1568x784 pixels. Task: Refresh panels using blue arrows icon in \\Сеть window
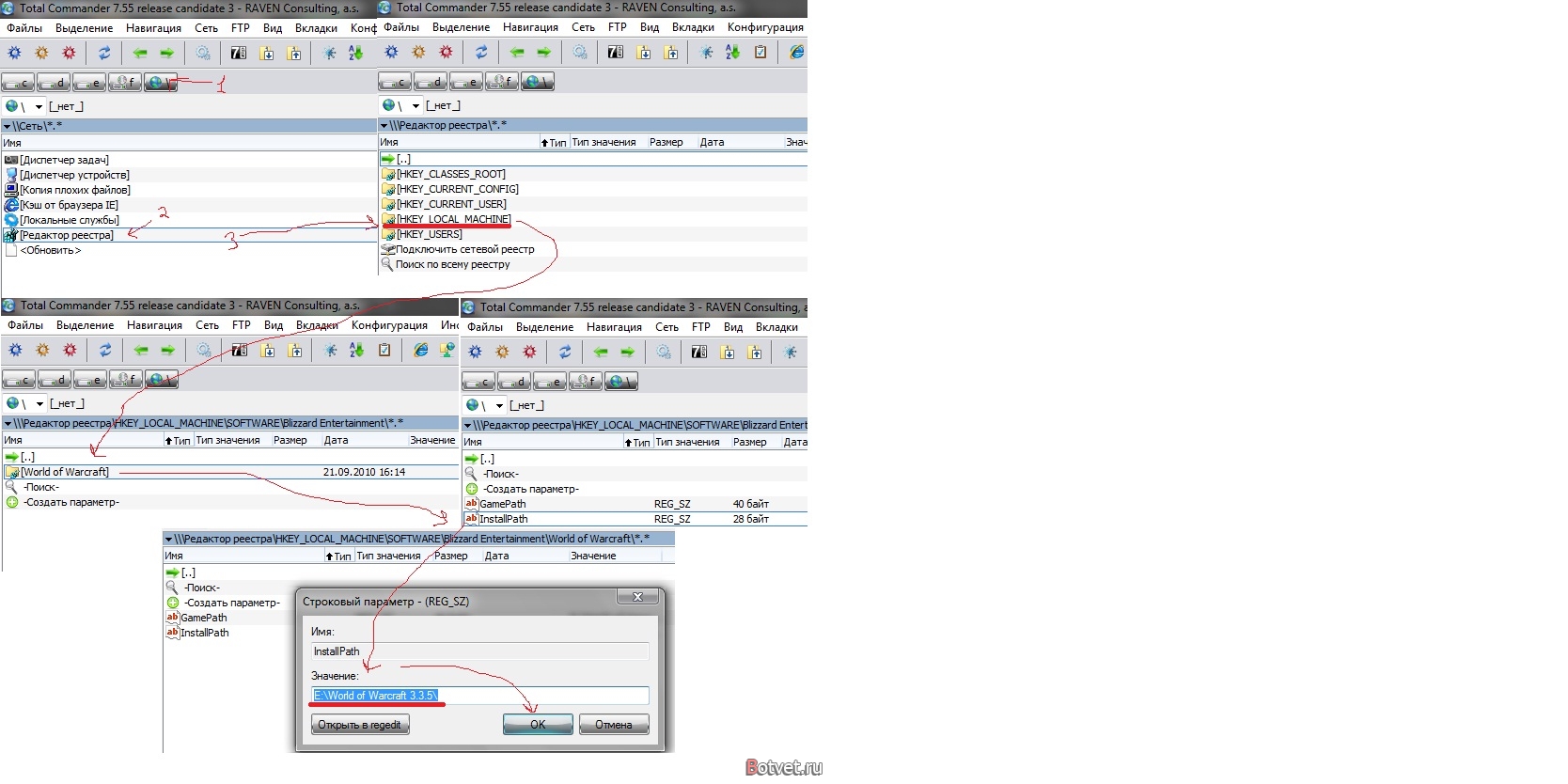[104, 53]
